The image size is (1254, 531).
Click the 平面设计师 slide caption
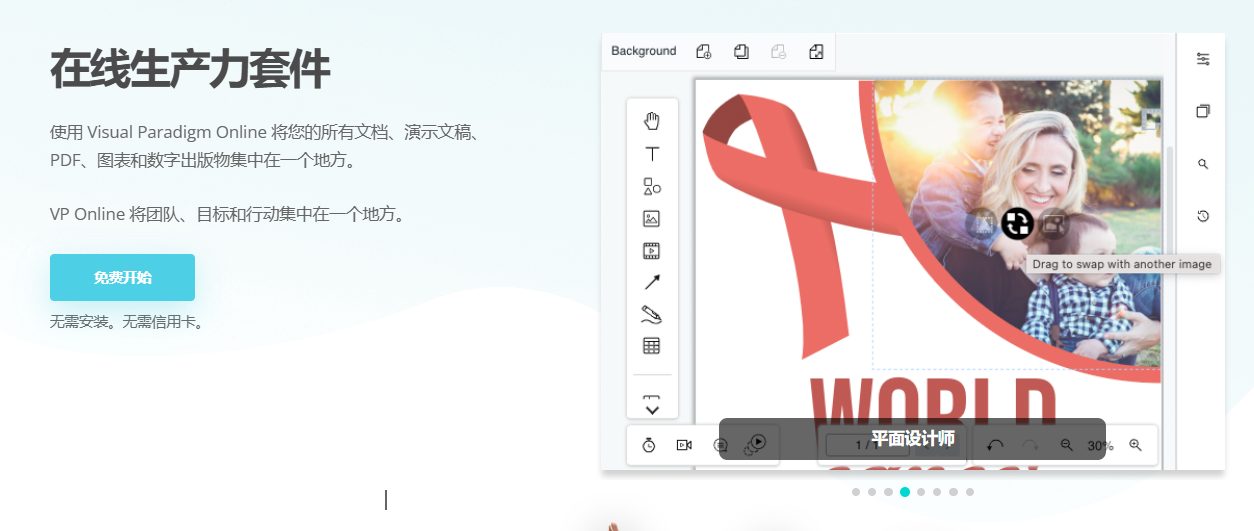click(x=912, y=439)
